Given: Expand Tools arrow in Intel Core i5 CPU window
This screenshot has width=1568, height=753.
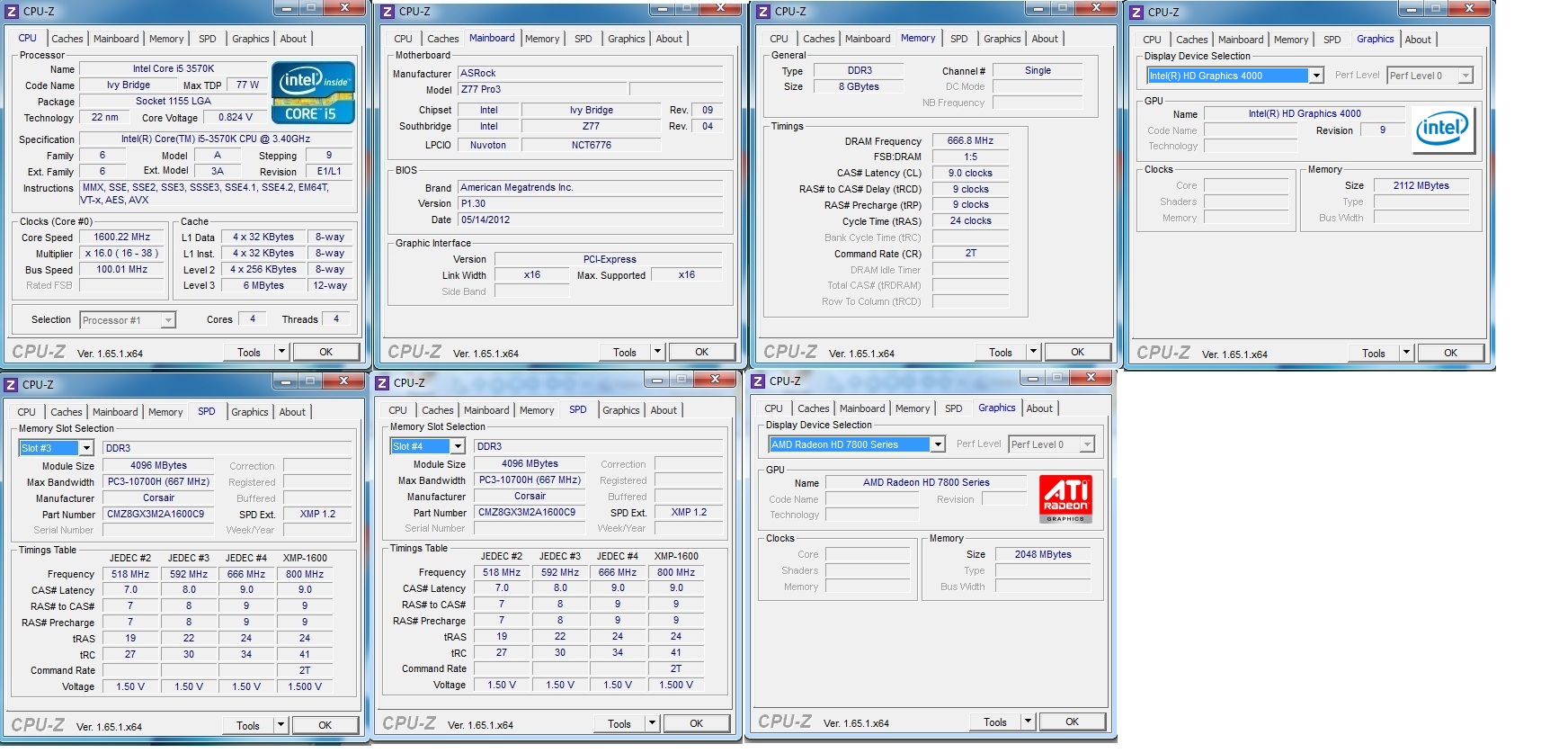Looking at the screenshot, I should (281, 353).
